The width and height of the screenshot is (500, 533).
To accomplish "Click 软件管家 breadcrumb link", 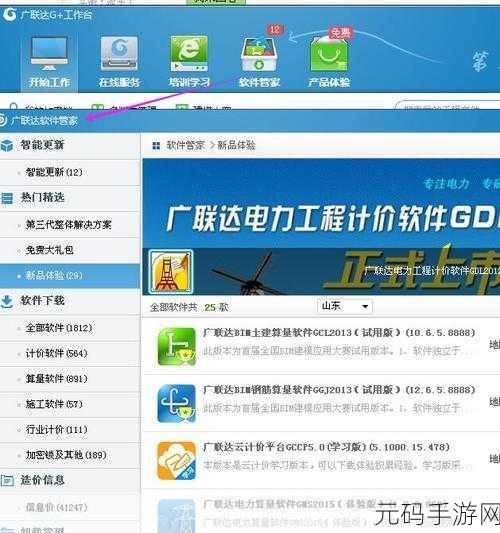I will pyautogui.click(x=186, y=145).
